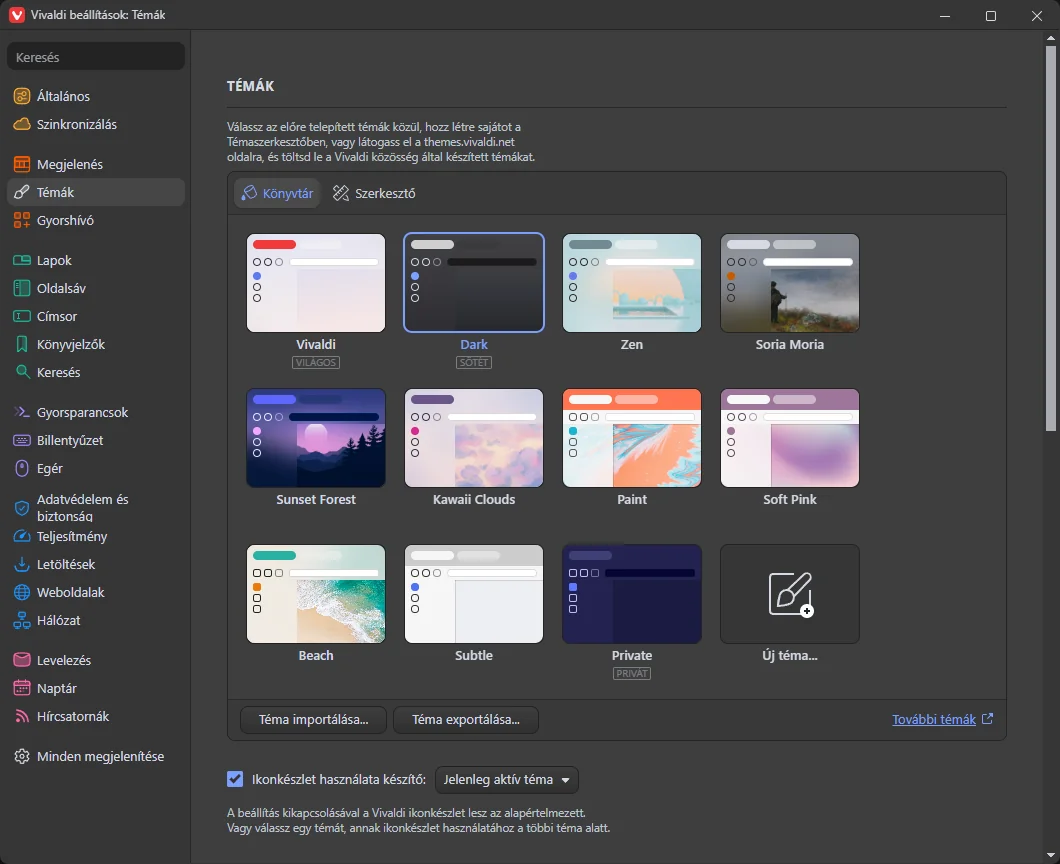This screenshot has width=1060, height=864.
Task: Select the Sunset Forest theme thumbnail
Action: click(x=316, y=438)
